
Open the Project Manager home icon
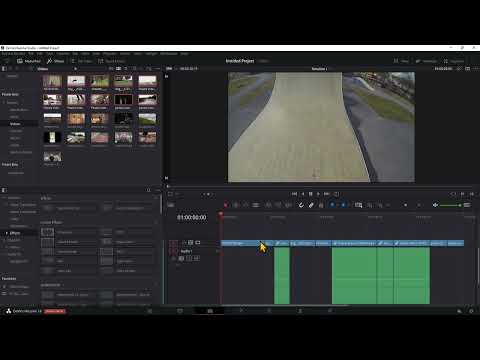459,311
